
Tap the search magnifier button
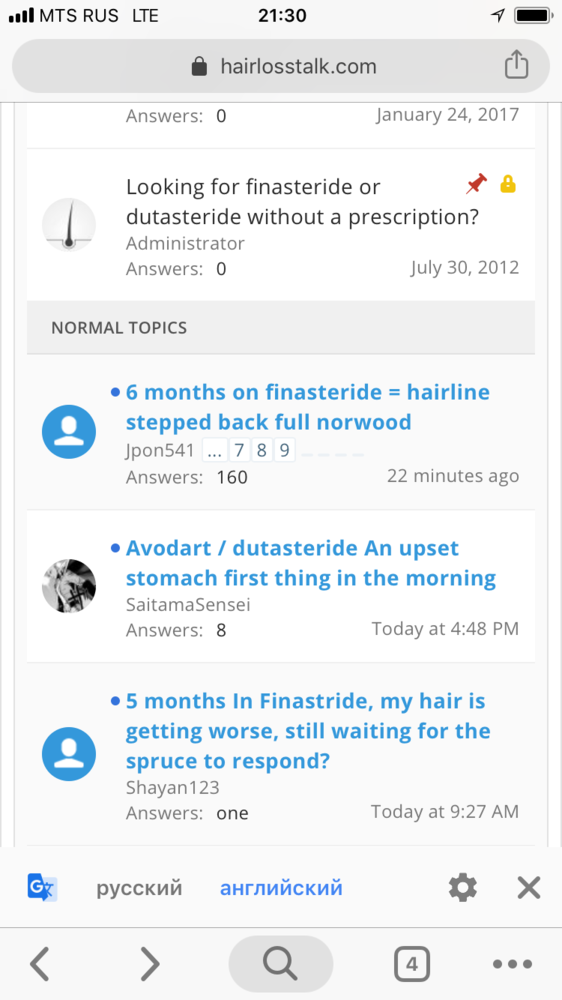pyautogui.click(x=281, y=964)
